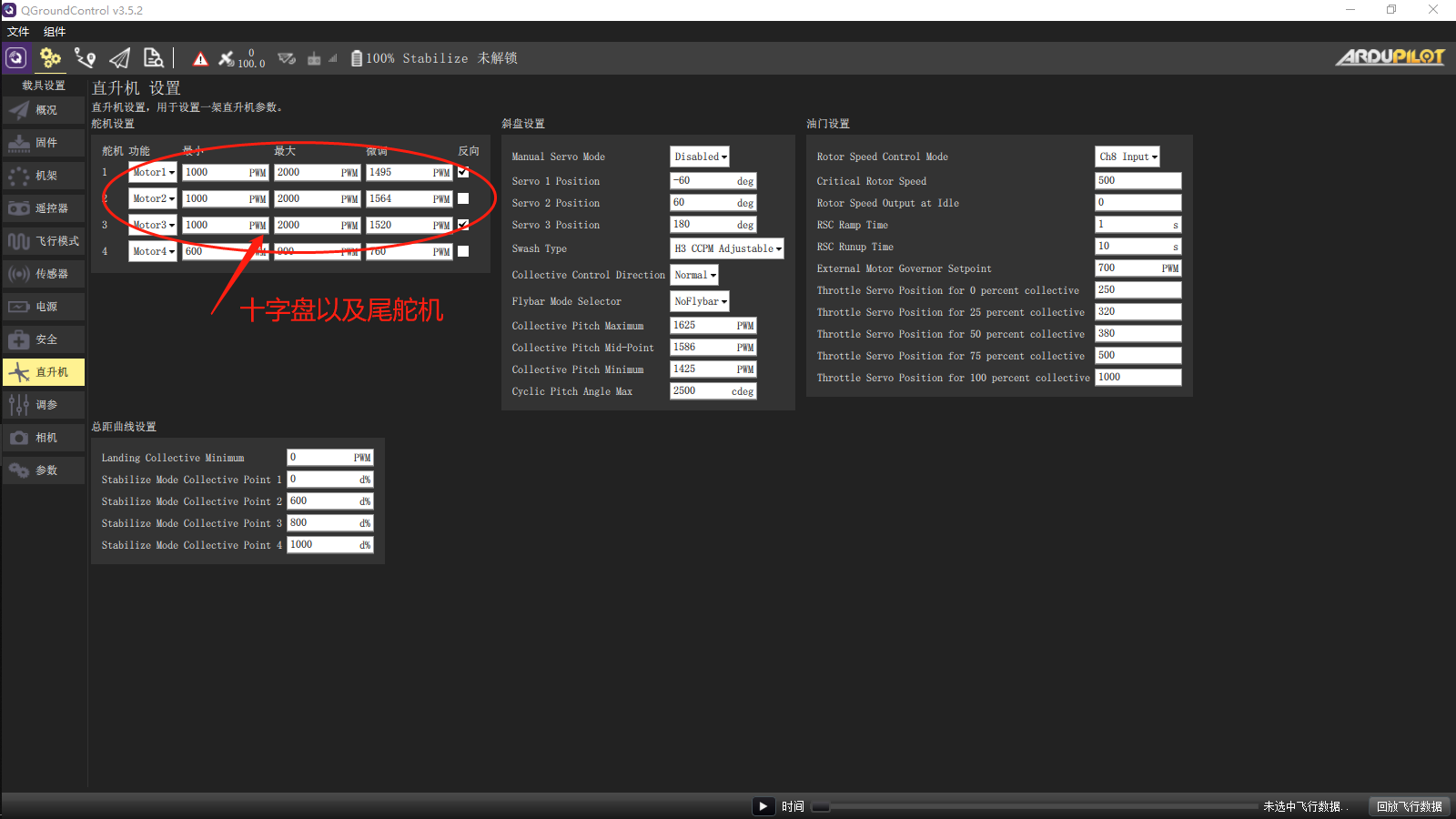Edit Servo 1 Position field
This screenshot has height=819, width=1456.
pyautogui.click(x=713, y=181)
